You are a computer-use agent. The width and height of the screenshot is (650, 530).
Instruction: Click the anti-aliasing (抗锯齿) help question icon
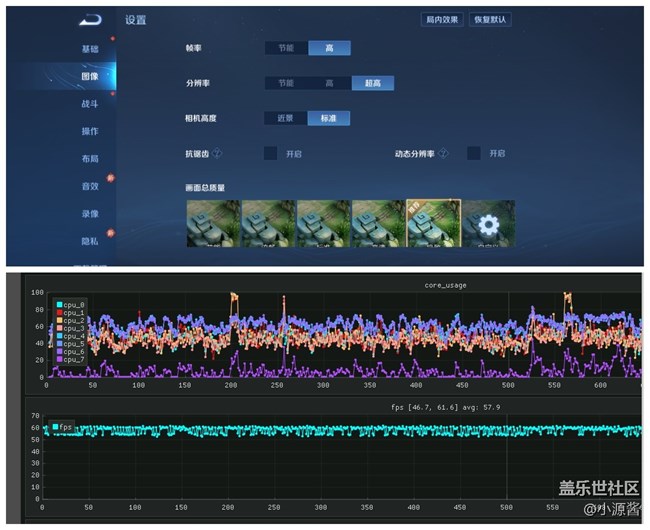[217, 153]
